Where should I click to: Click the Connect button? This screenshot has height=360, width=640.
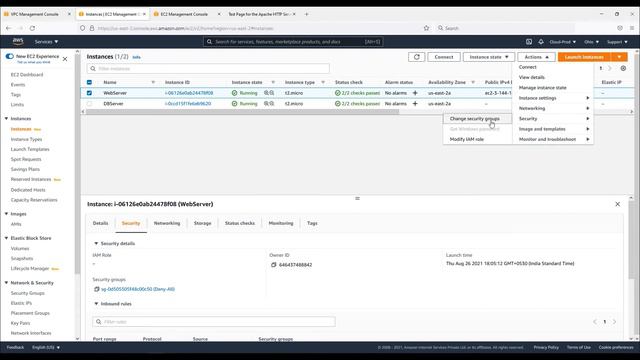coord(444,57)
